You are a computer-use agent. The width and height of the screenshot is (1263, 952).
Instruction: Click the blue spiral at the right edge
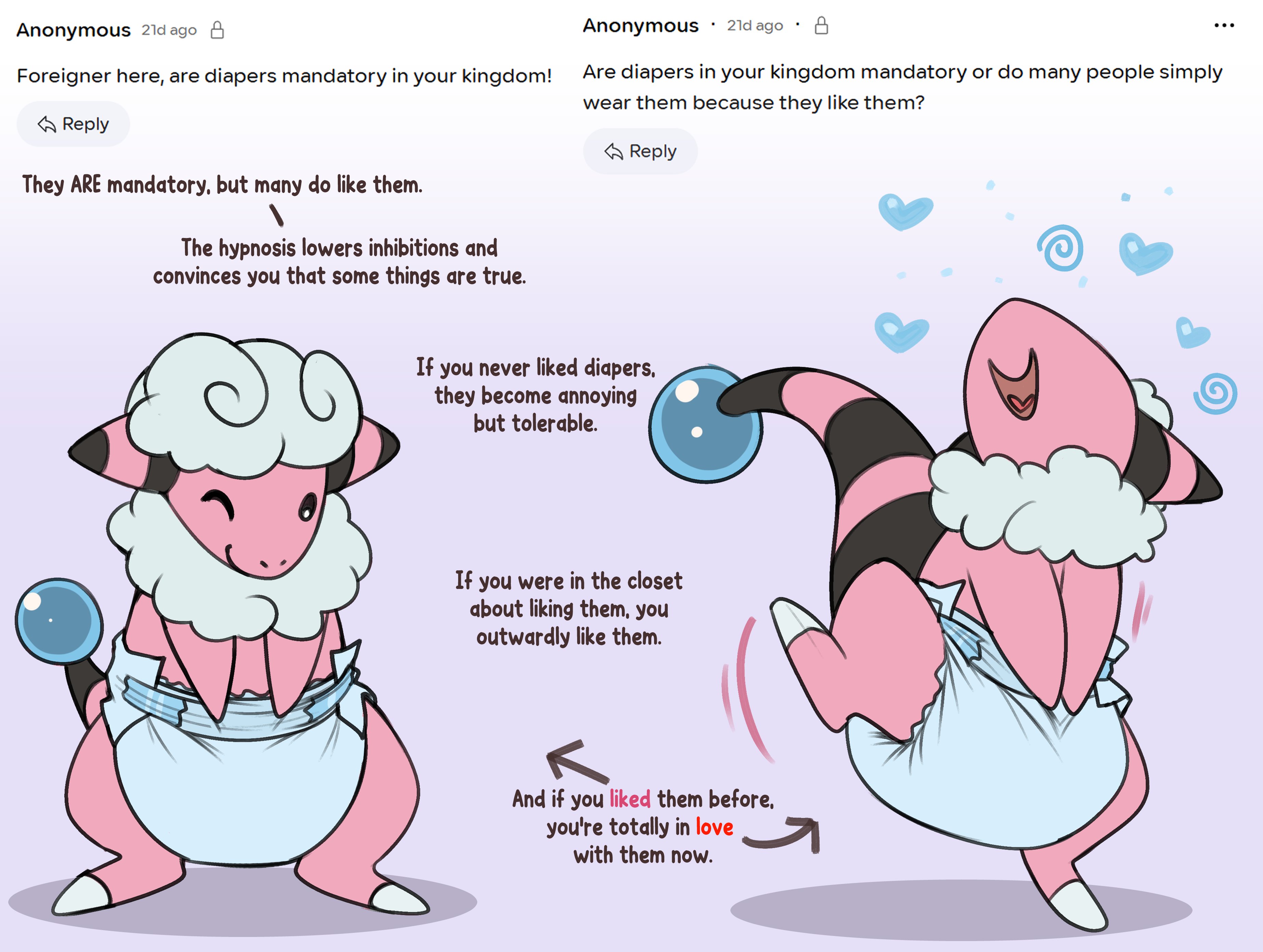tap(1215, 394)
